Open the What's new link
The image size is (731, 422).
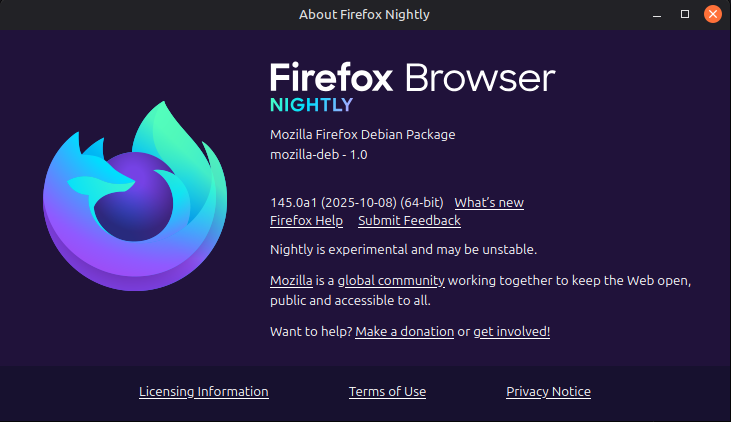489,202
